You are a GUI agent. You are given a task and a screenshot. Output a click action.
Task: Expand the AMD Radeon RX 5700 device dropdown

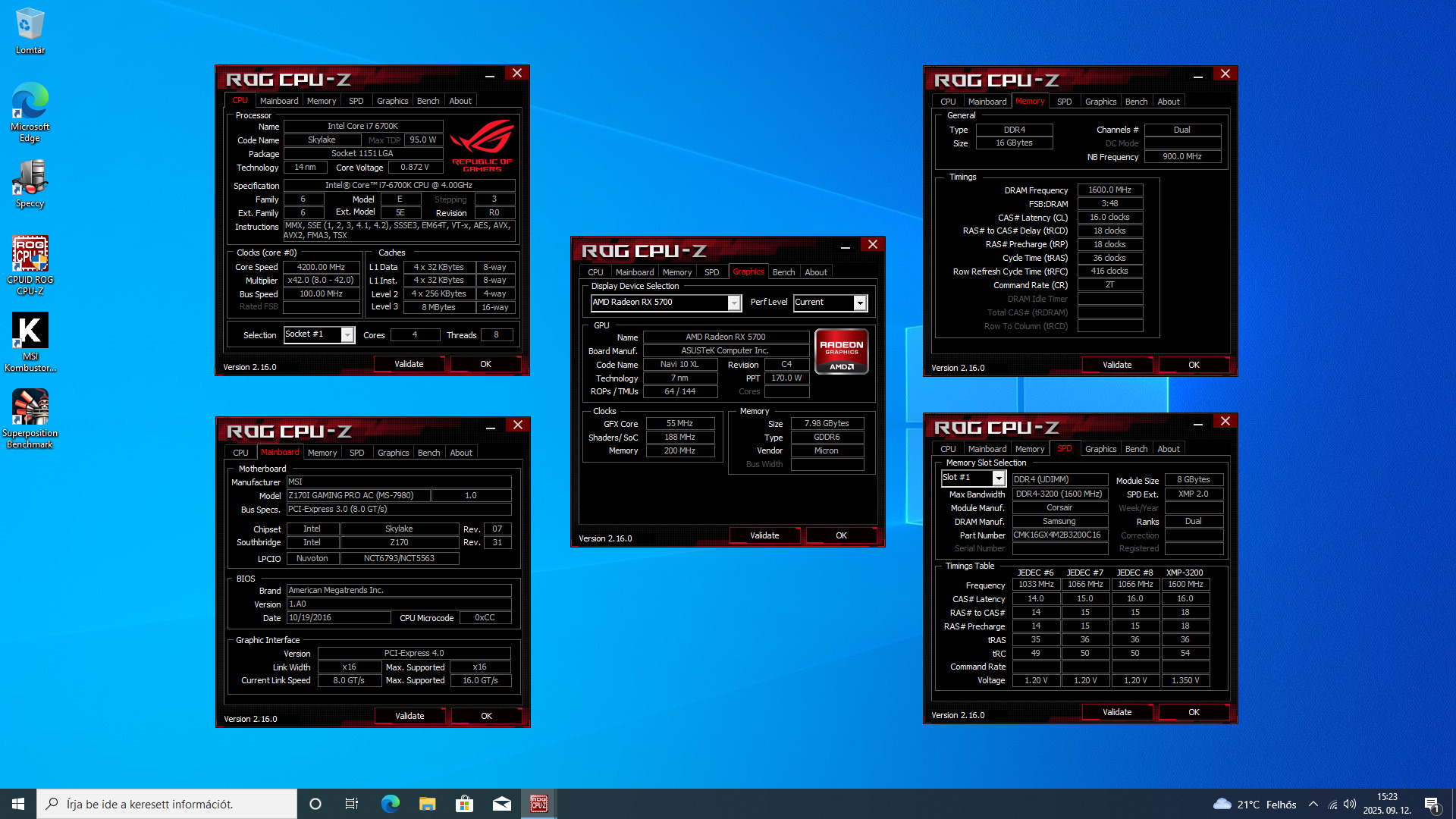pos(733,303)
